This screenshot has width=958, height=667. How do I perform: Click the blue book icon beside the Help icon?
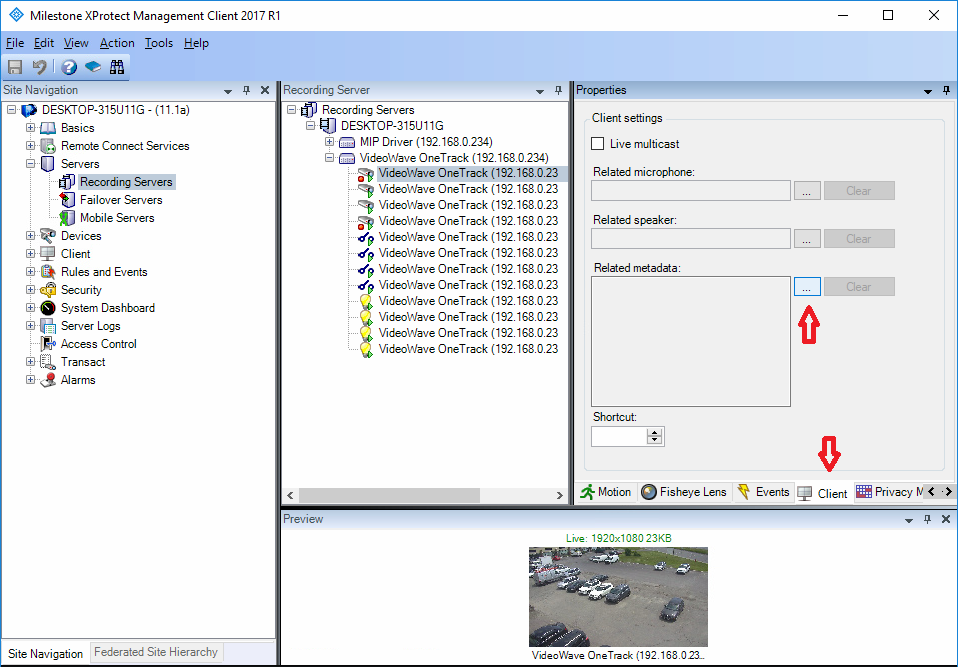pyautogui.click(x=93, y=67)
